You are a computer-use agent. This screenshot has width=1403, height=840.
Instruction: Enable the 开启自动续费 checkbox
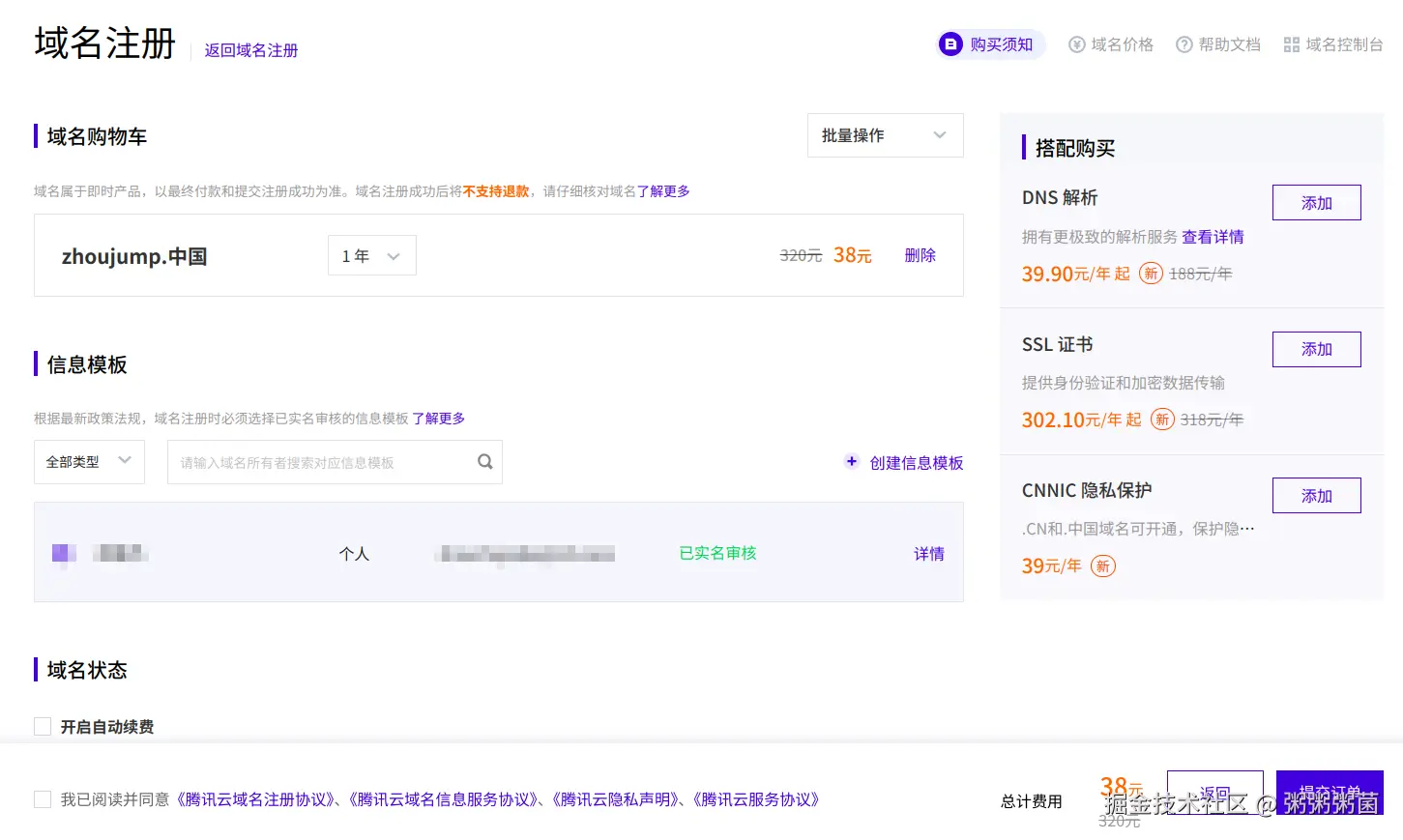[43, 726]
